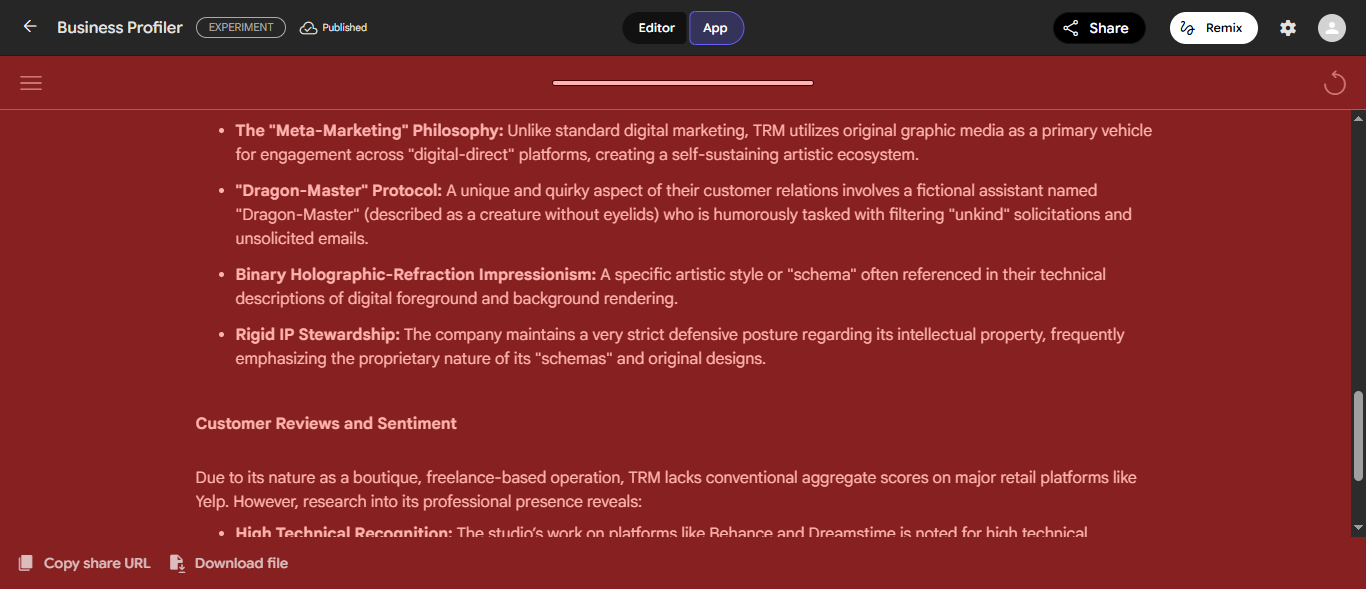Click the restart refresh icon
The image size is (1366, 589).
click(x=1335, y=83)
